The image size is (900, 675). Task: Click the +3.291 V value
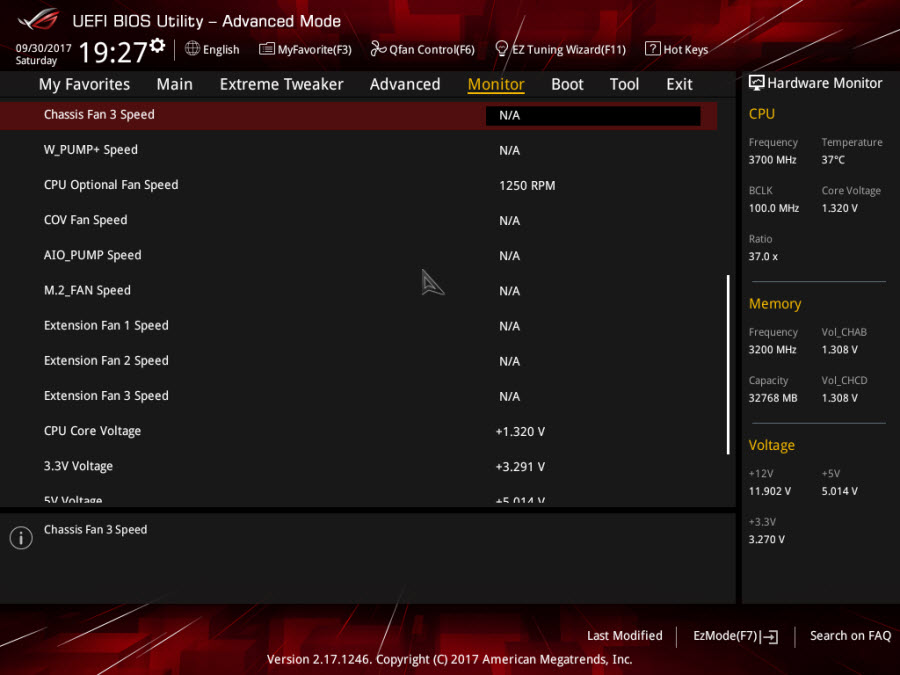coord(520,467)
